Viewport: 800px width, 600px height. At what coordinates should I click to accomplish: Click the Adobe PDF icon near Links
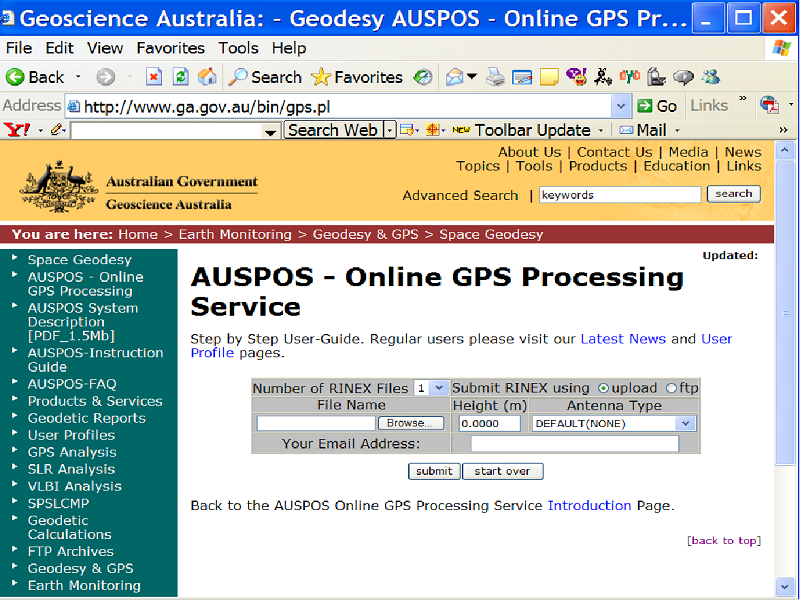coord(769,105)
